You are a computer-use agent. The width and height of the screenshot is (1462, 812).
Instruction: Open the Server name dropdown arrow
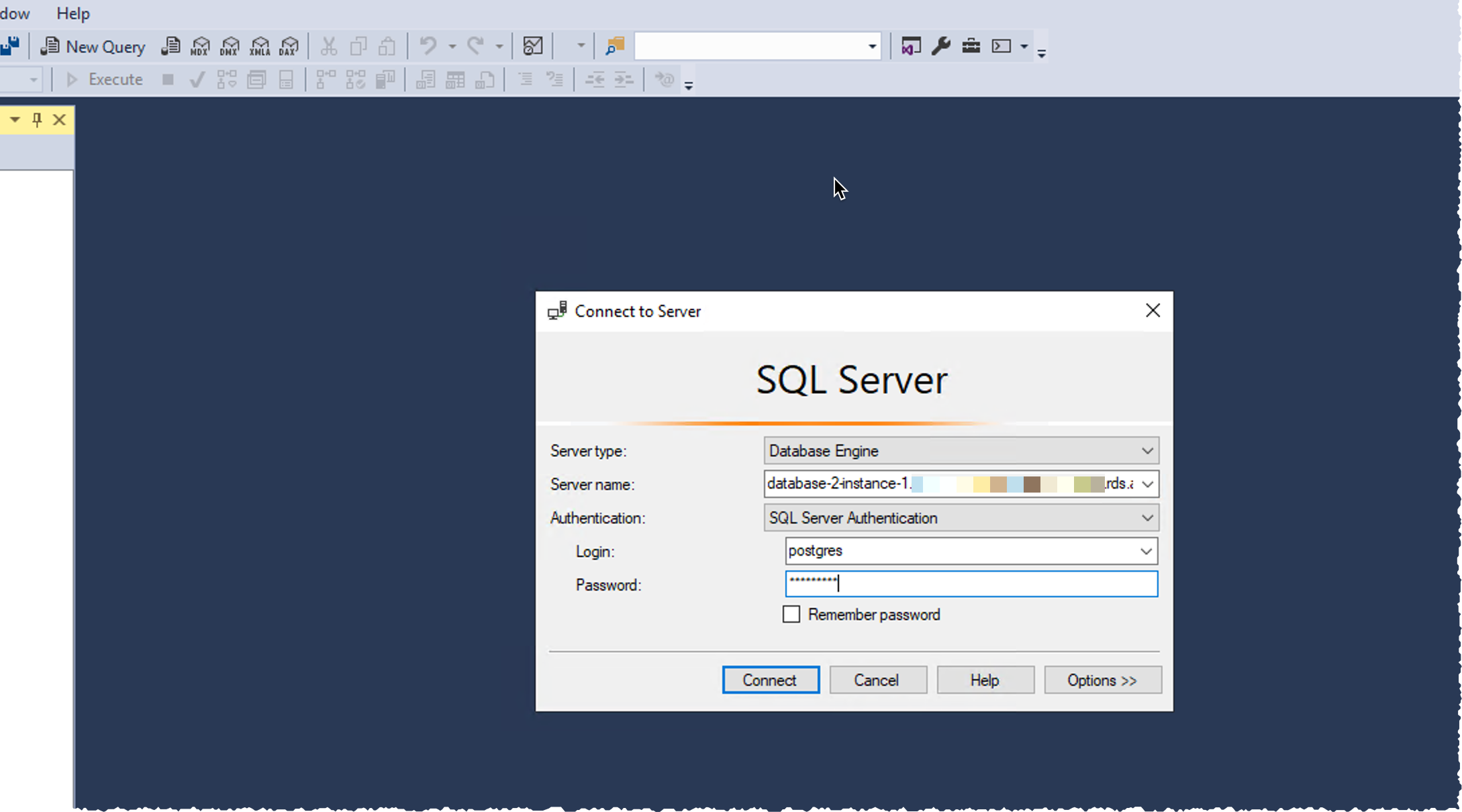click(x=1147, y=485)
